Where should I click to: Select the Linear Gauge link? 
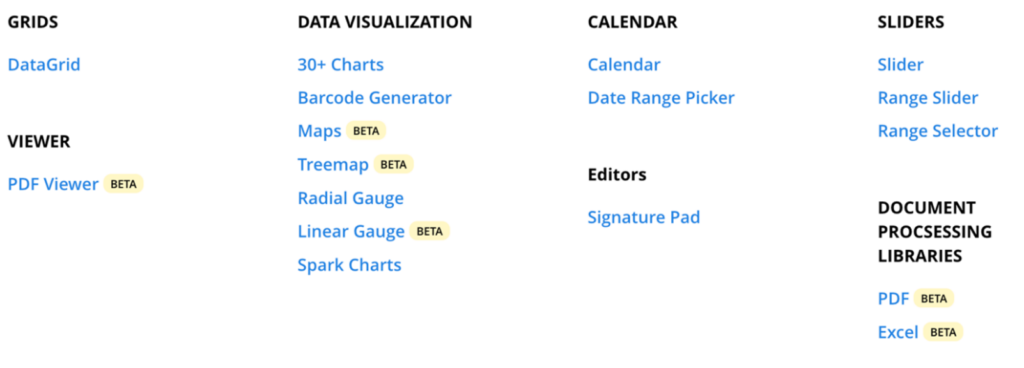[351, 231]
